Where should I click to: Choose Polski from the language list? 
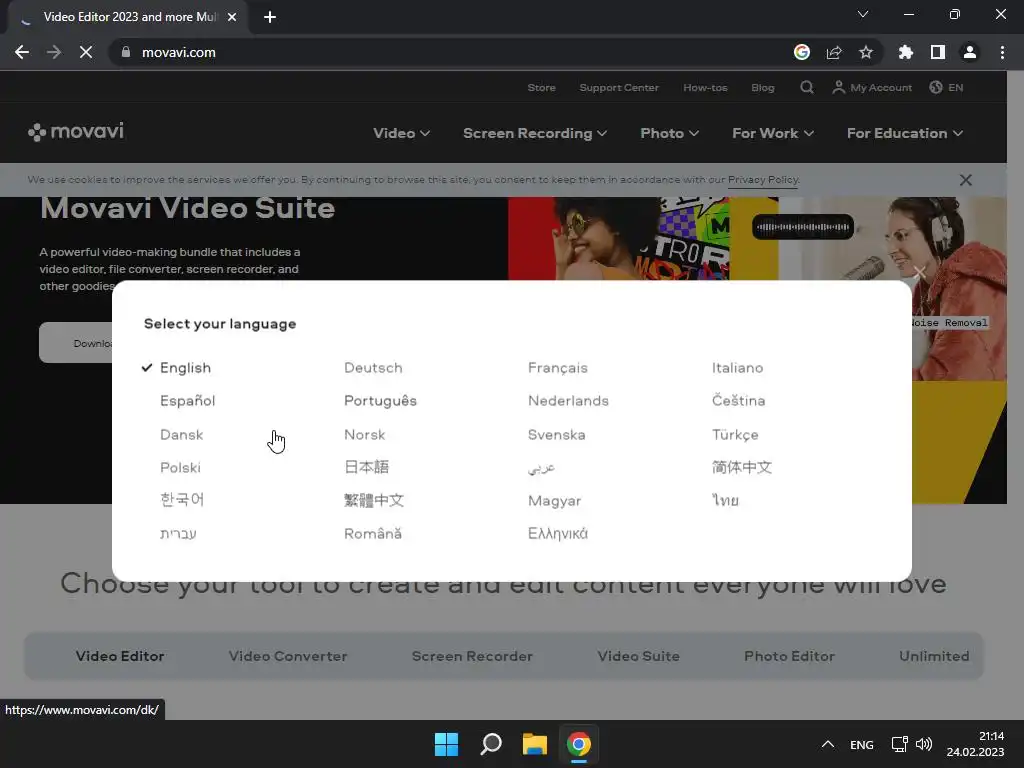click(180, 468)
